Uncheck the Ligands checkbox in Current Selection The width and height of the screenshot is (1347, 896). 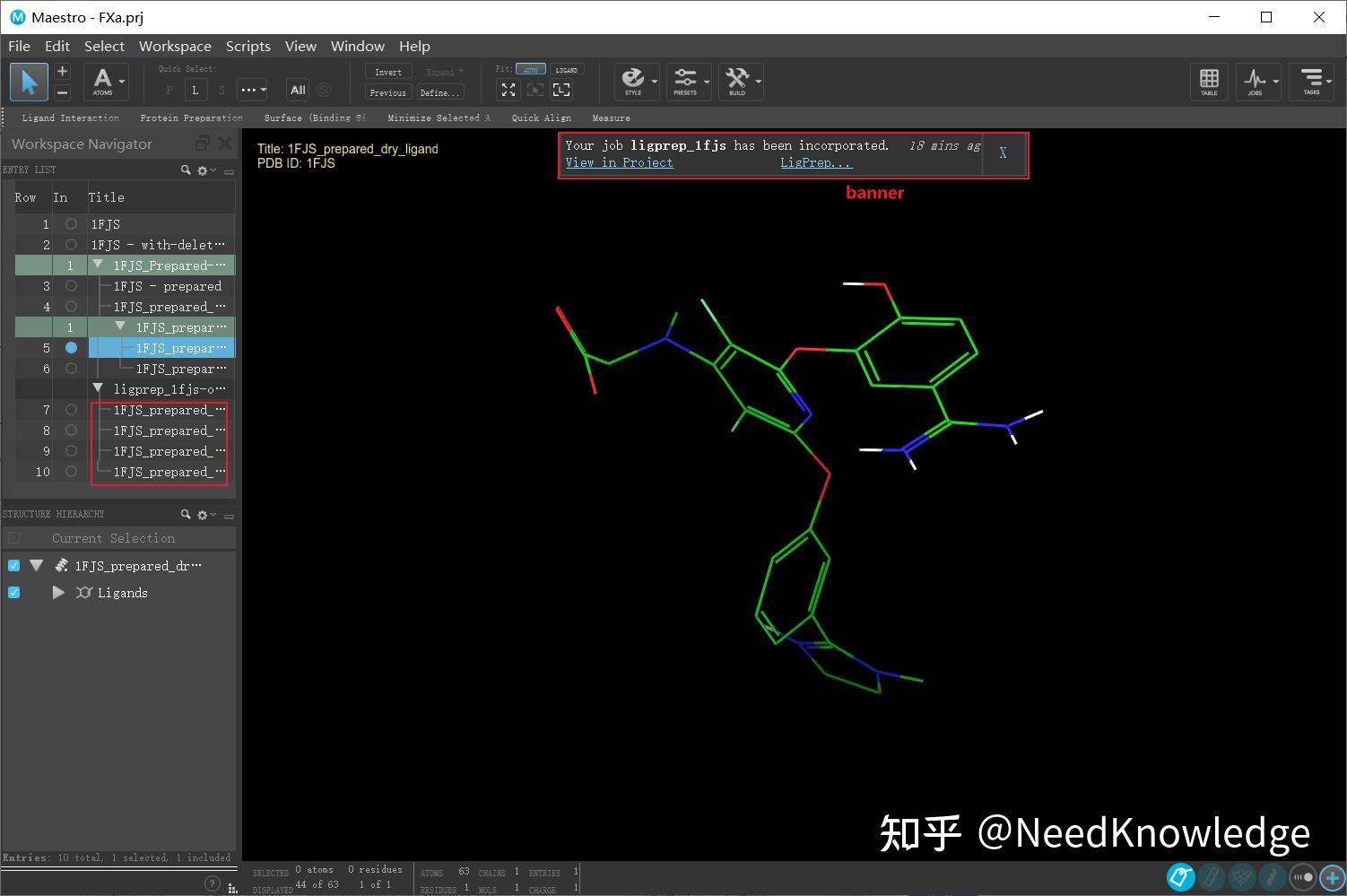[x=13, y=592]
